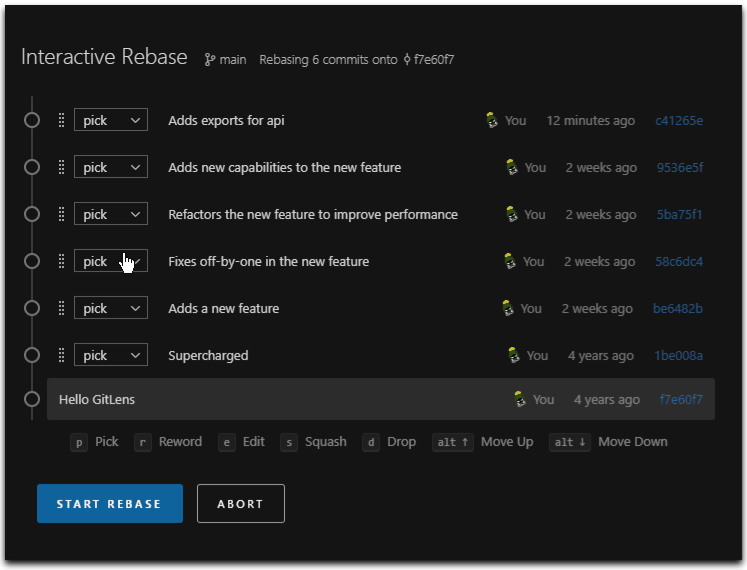Open action dropdown for 'Adds exports for api'
The height and width of the screenshot is (570, 747).
pyautogui.click(x=111, y=120)
